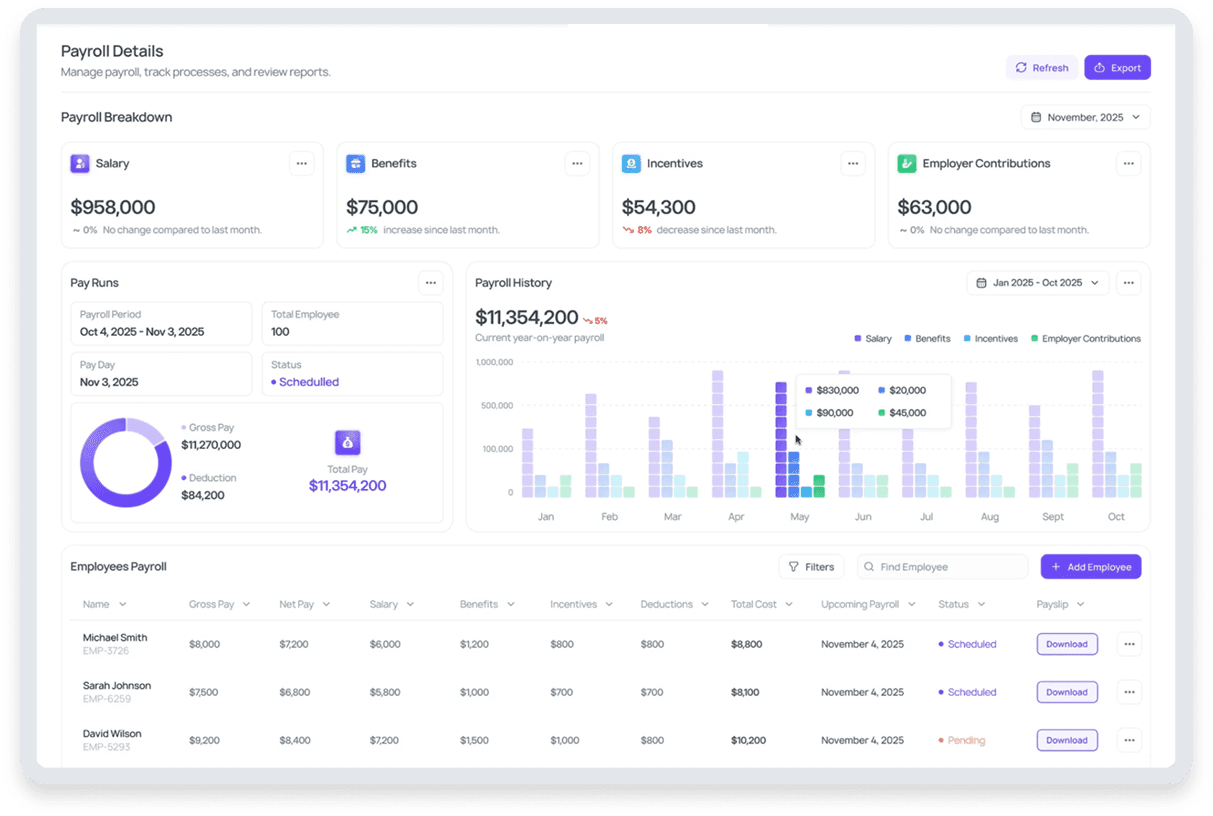
Task: Click the Benefits card blue icon
Action: [356, 163]
